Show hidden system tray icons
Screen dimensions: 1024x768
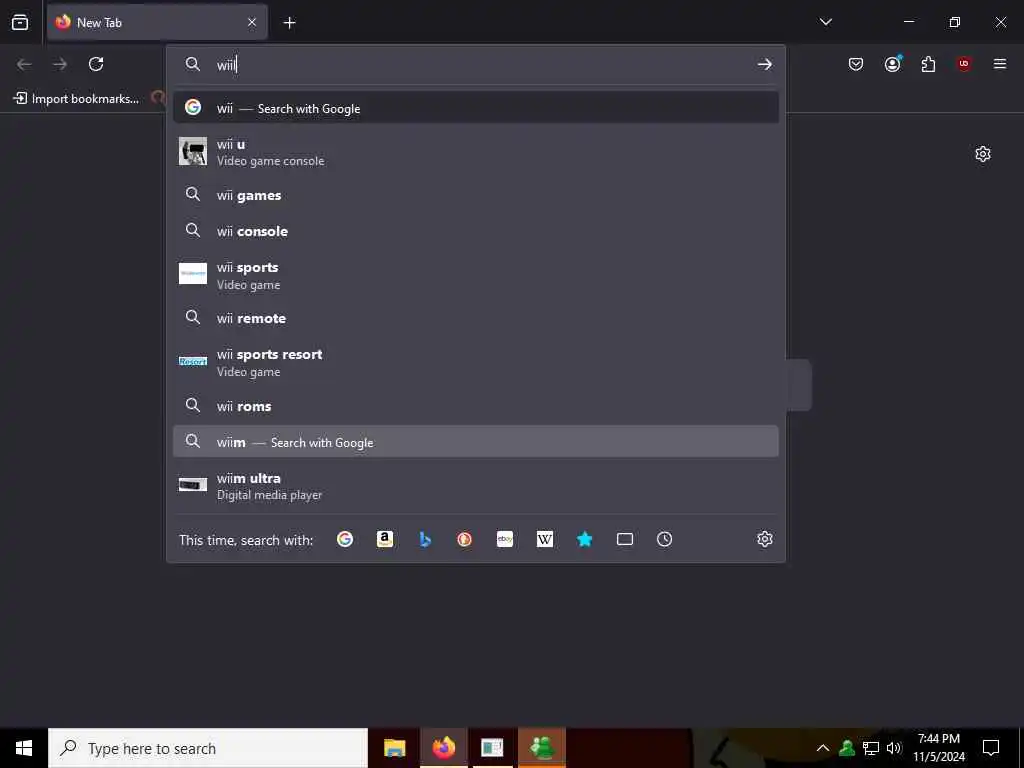[823, 748]
